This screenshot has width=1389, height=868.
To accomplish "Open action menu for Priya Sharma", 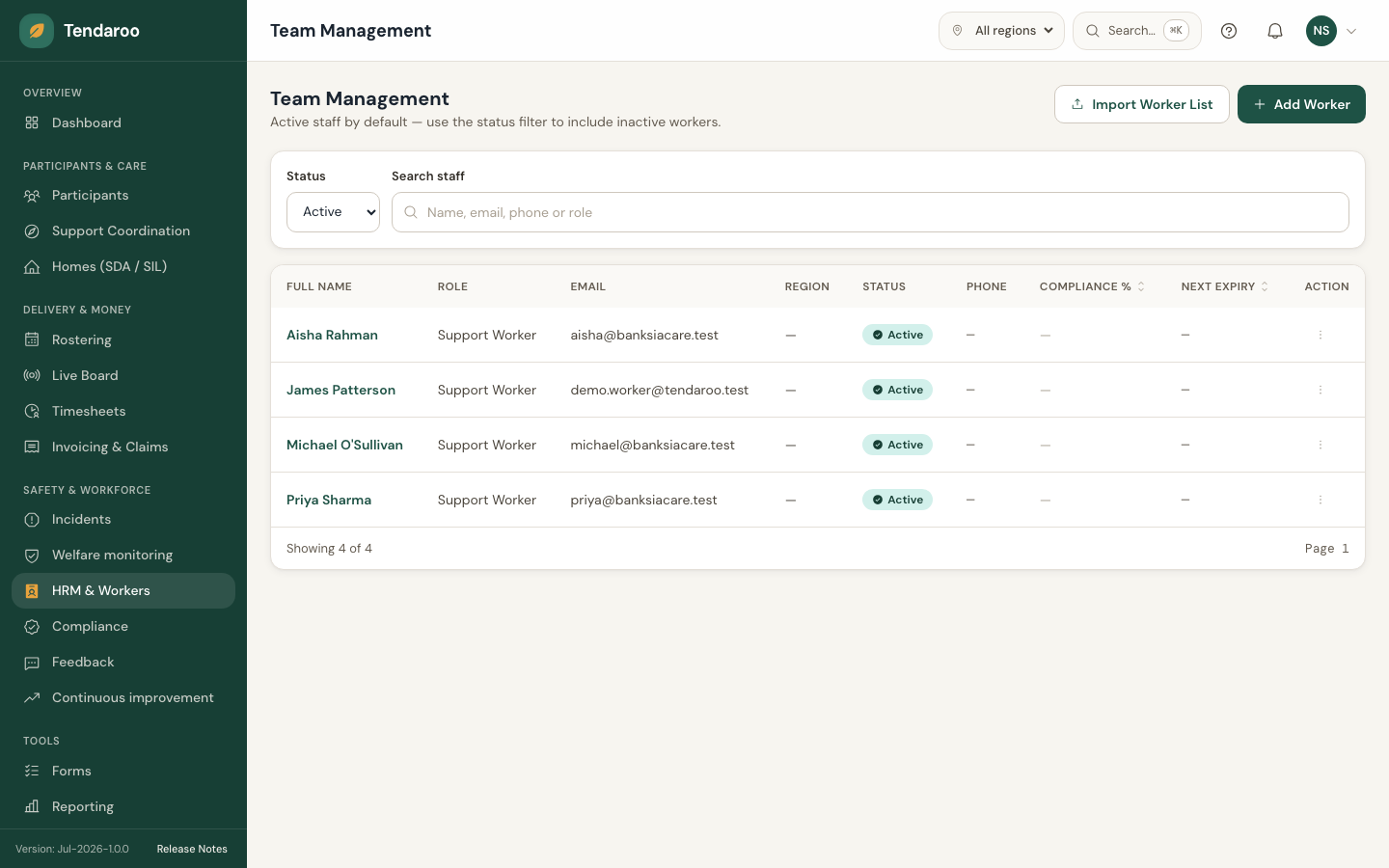I will pyautogui.click(x=1321, y=500).
